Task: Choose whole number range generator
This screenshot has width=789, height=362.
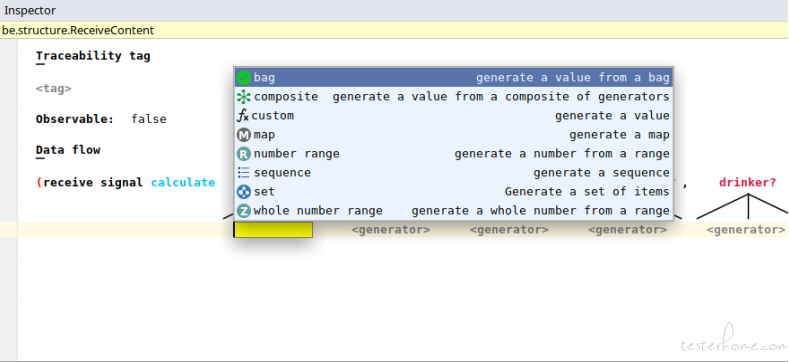Action: coord(453,210)
